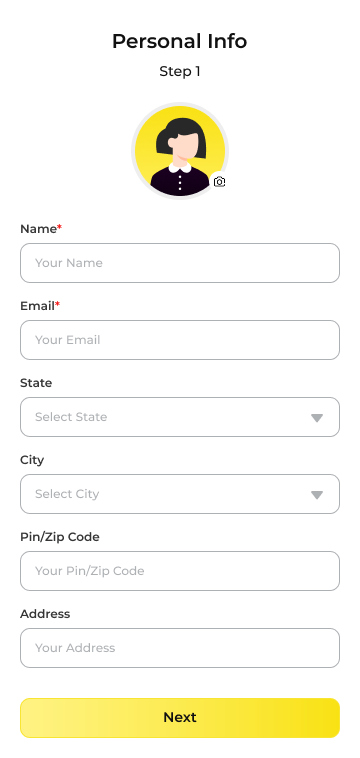360x758 pixels.
Task: Click the Personal Info heading
Action: coord(180,42)
